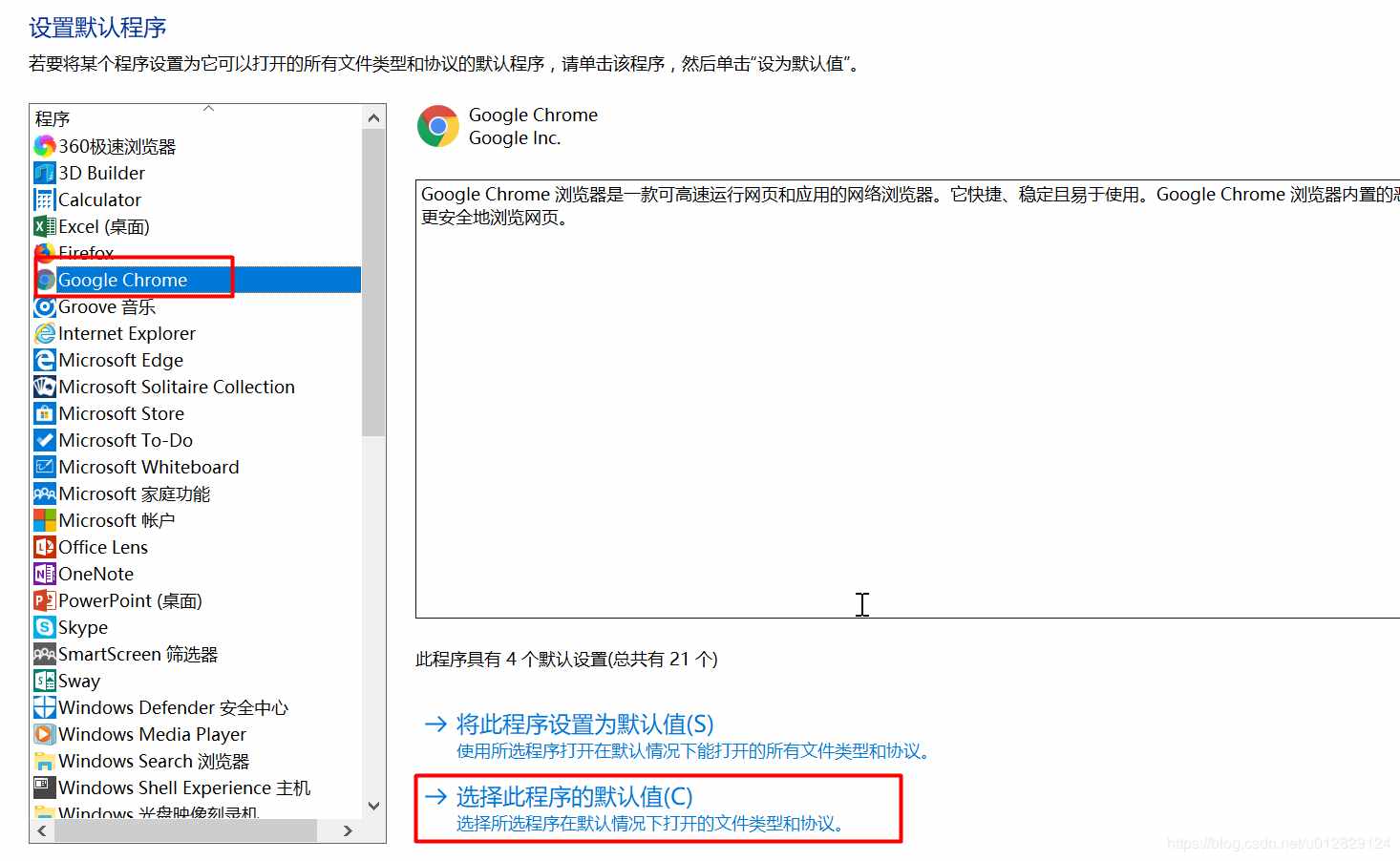
Task: Click the Microsoft Edge icon
Action: pos(44,360)
